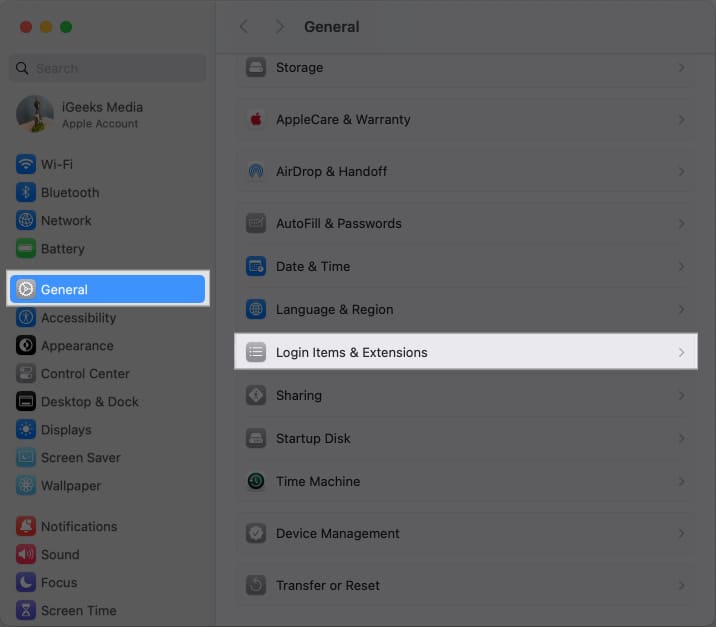Go forward with the right arrow
Screen dimensions: 716x627
[x=279, y=26]
